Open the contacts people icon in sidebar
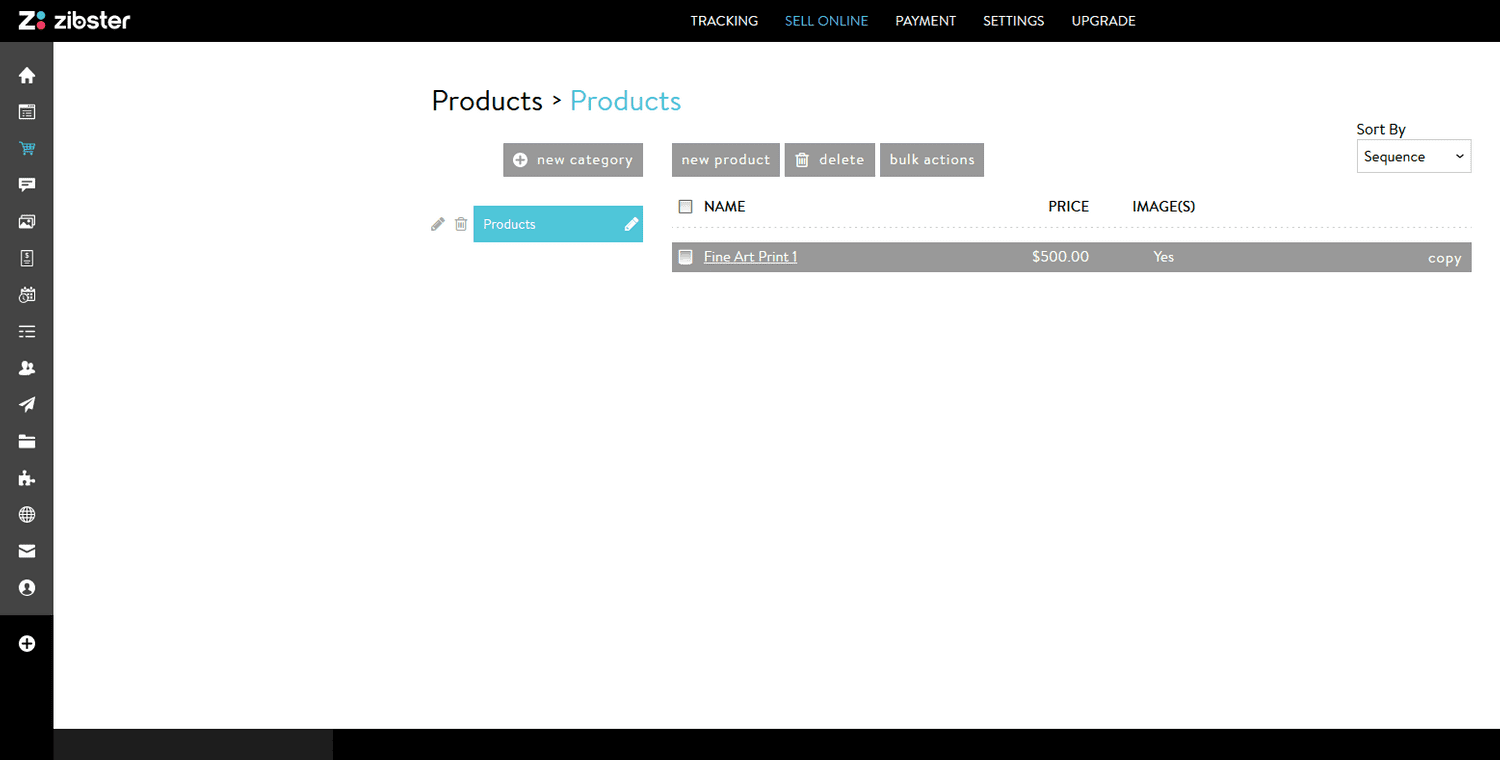The height and width of the screenshot is (760, 1500). (x=27, y=368)
